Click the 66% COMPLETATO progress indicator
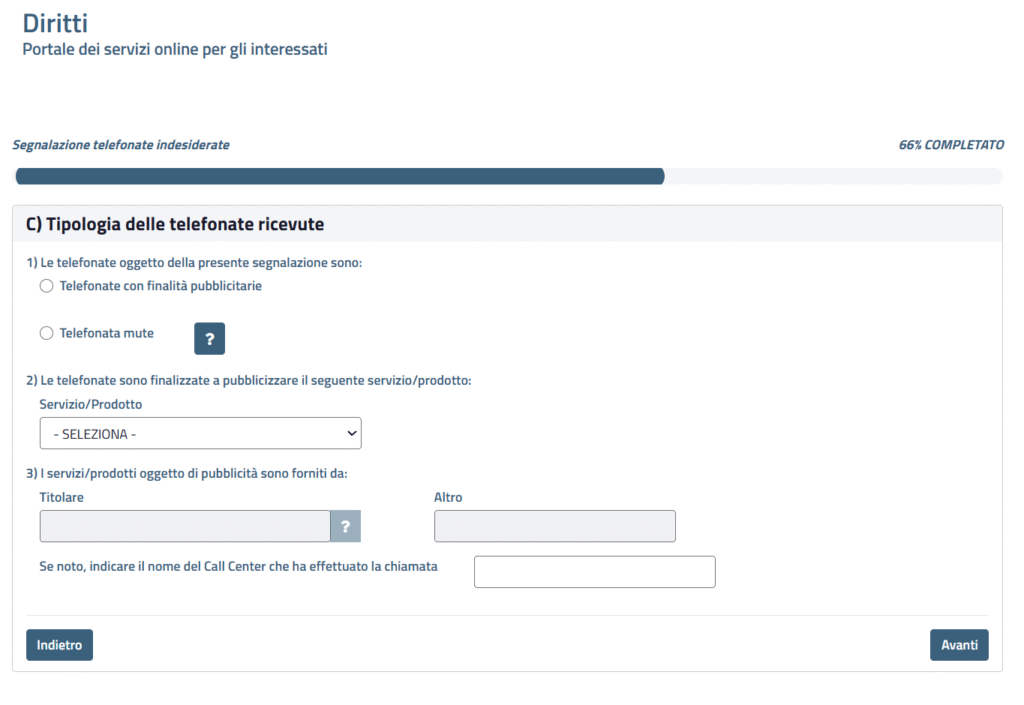Viewport: 1024px width, 705px height. pyautogui.click(x=950, y=144)
